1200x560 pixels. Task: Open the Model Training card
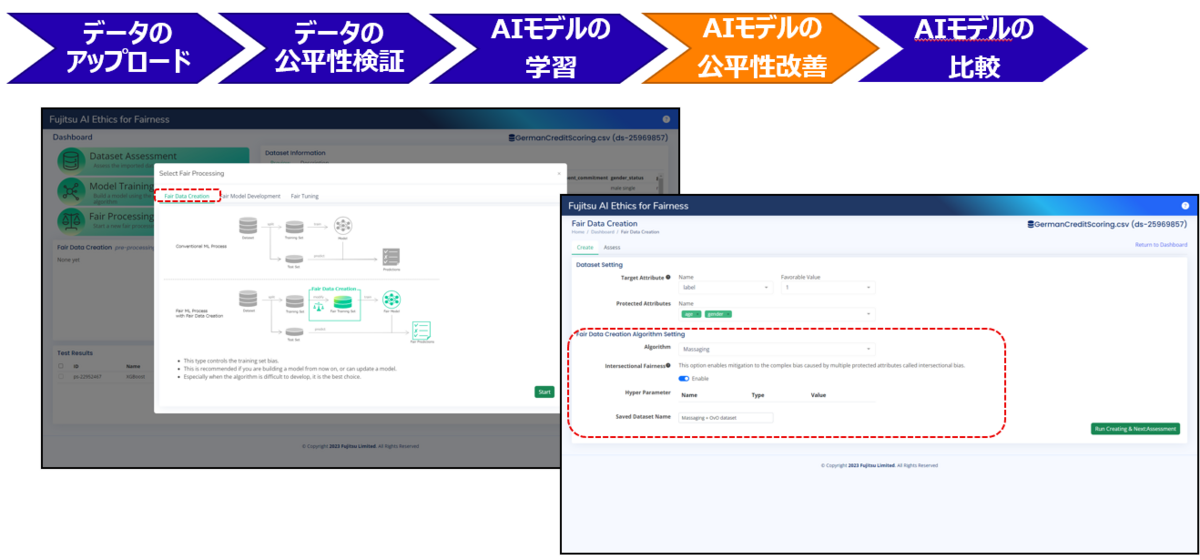[106, 190]
